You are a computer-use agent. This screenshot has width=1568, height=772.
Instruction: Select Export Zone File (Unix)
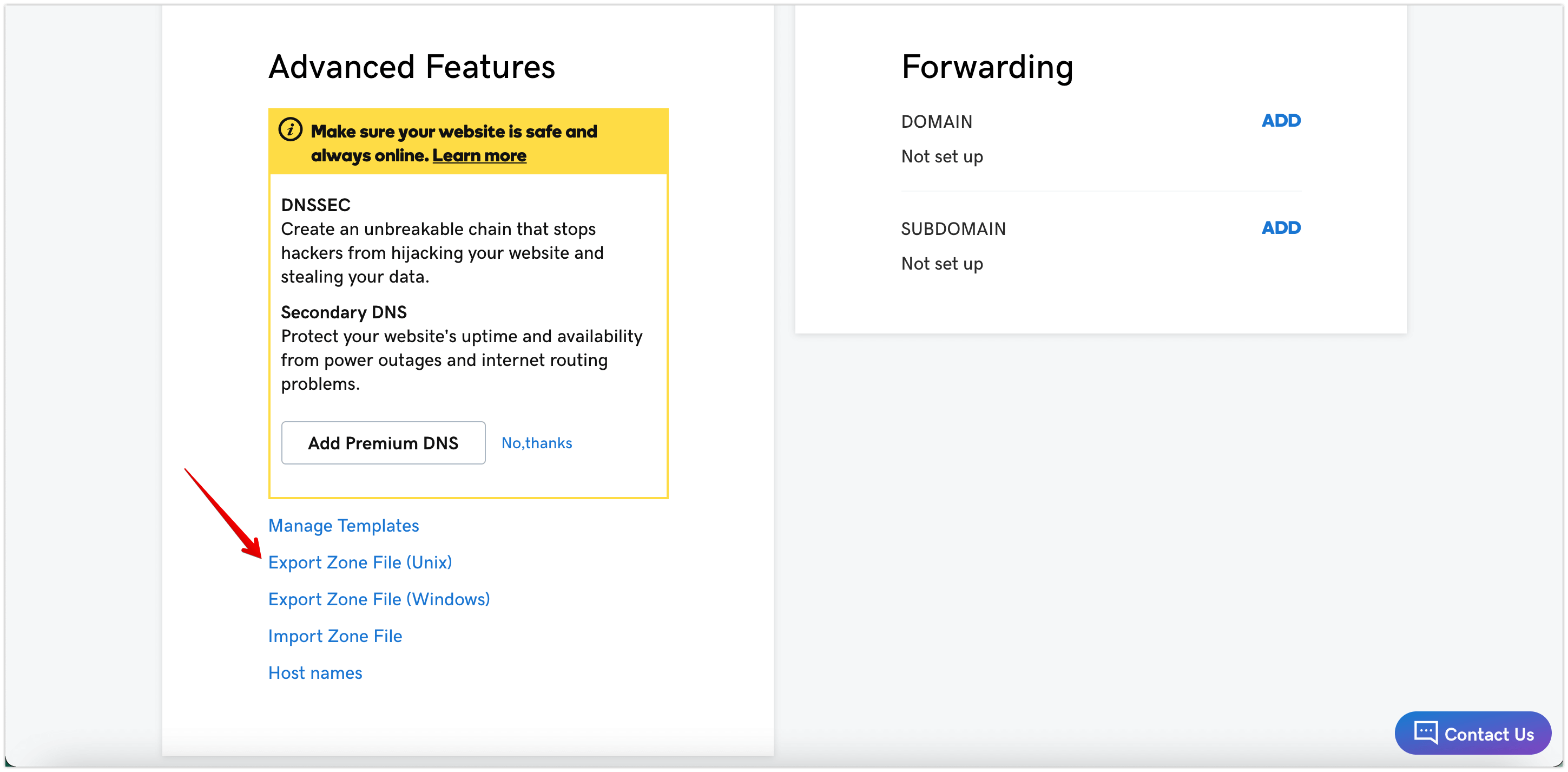pos(360,562)
